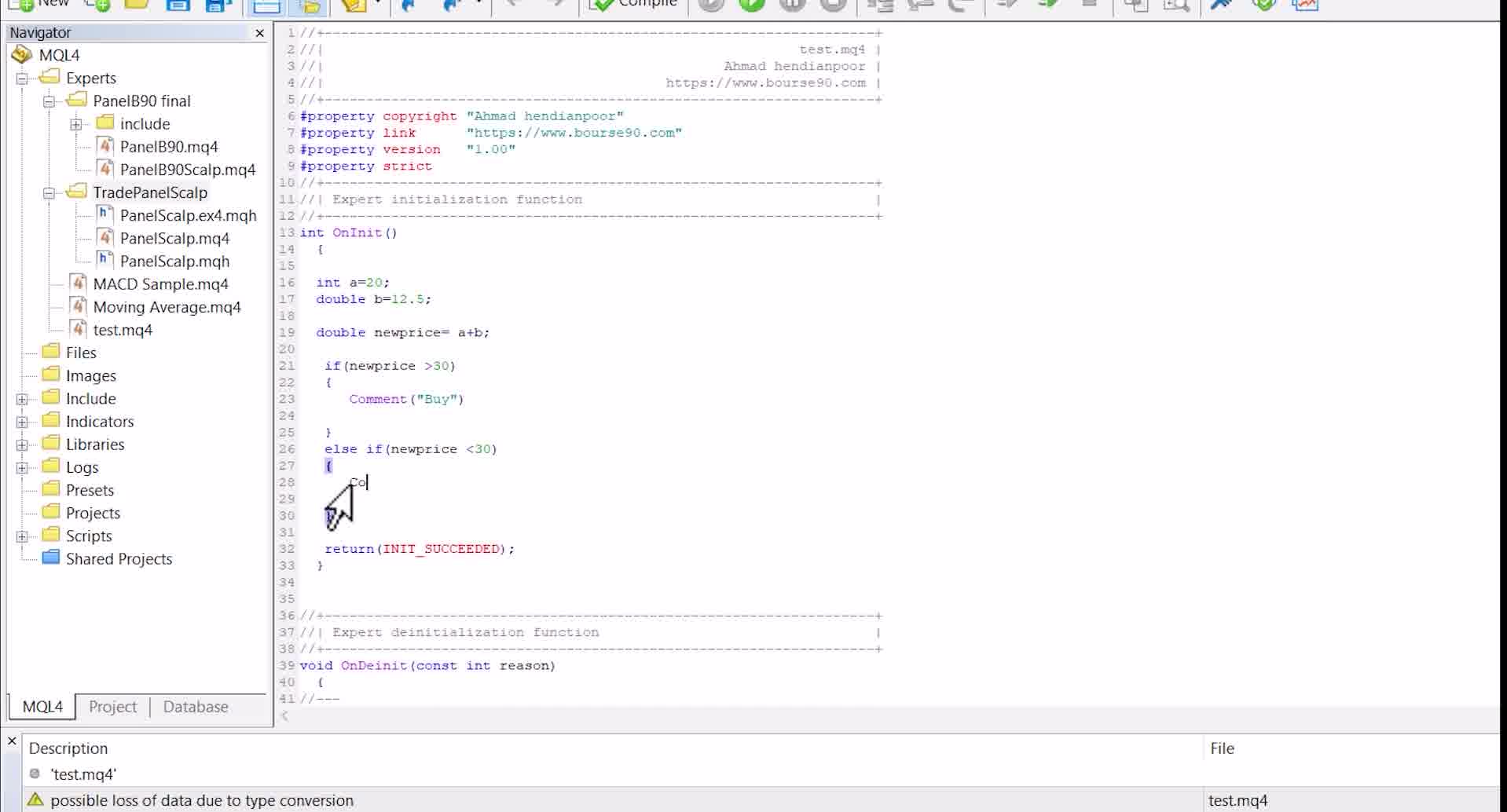Click the PanelB90Scalp.mq4 file icon

[105, 169]
